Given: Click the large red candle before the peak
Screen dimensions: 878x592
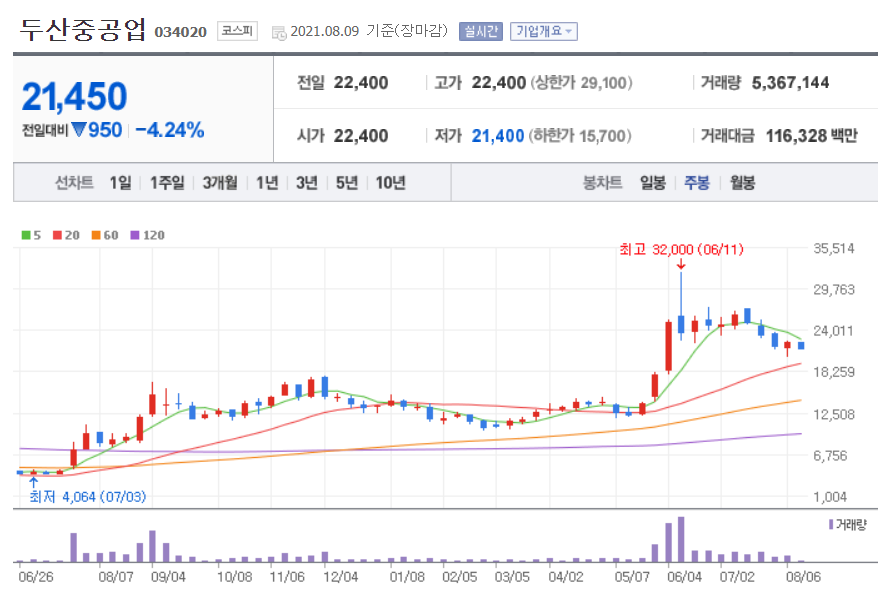Looking at the screenshot, I should pos(668,347).
